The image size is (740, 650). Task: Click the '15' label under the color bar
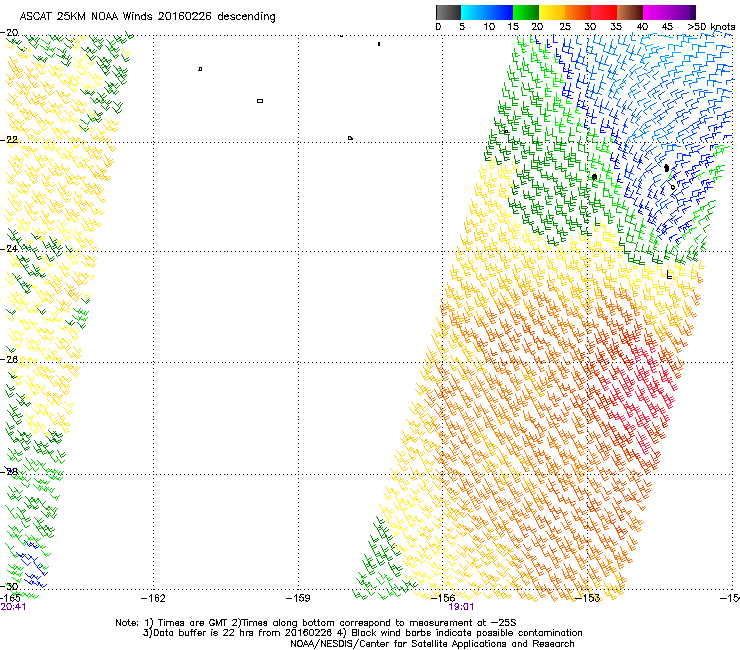pos(513,27)
